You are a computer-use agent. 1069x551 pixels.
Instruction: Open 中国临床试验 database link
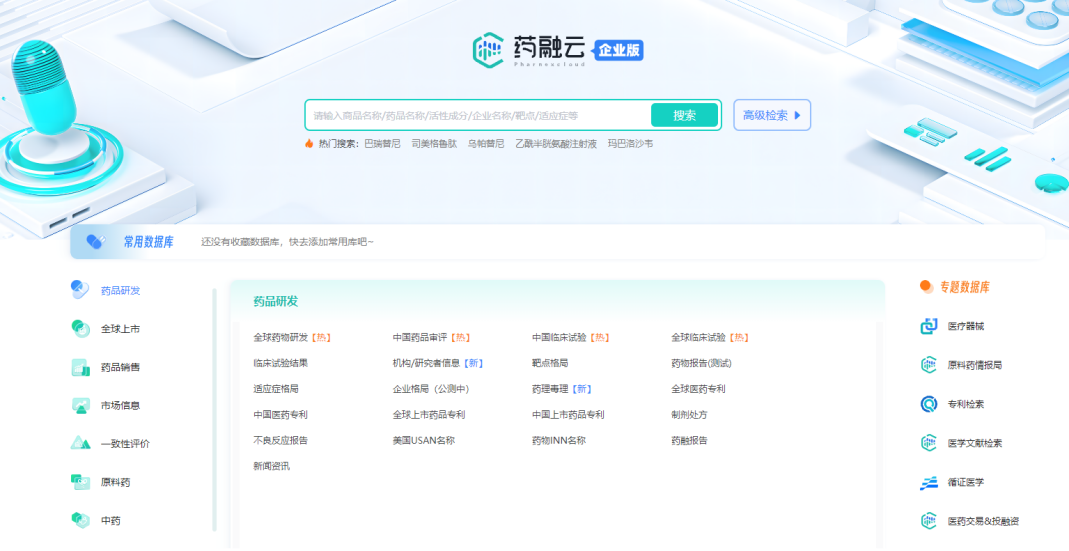[x=559, y=338]
